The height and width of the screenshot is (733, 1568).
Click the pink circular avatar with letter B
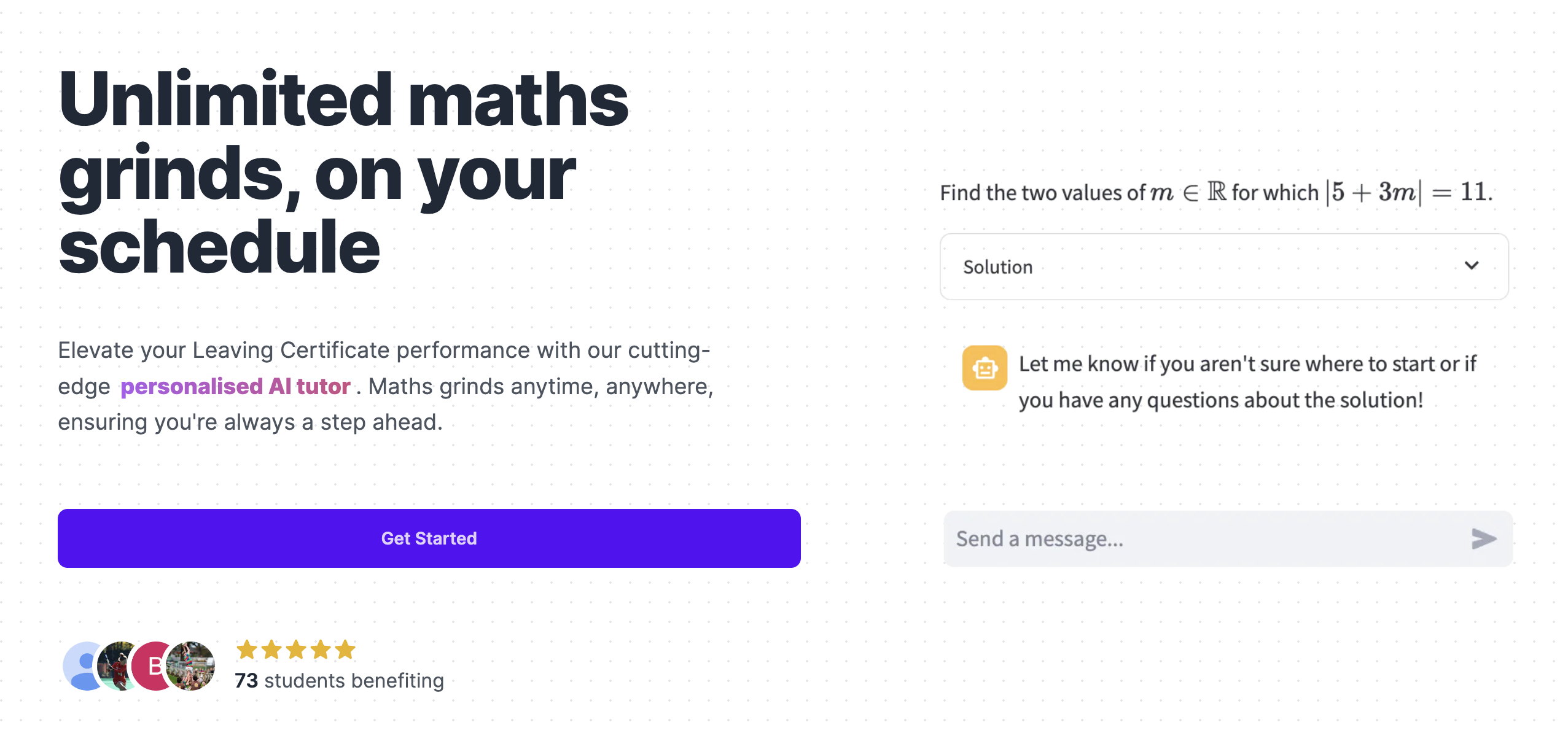(152, 666)
